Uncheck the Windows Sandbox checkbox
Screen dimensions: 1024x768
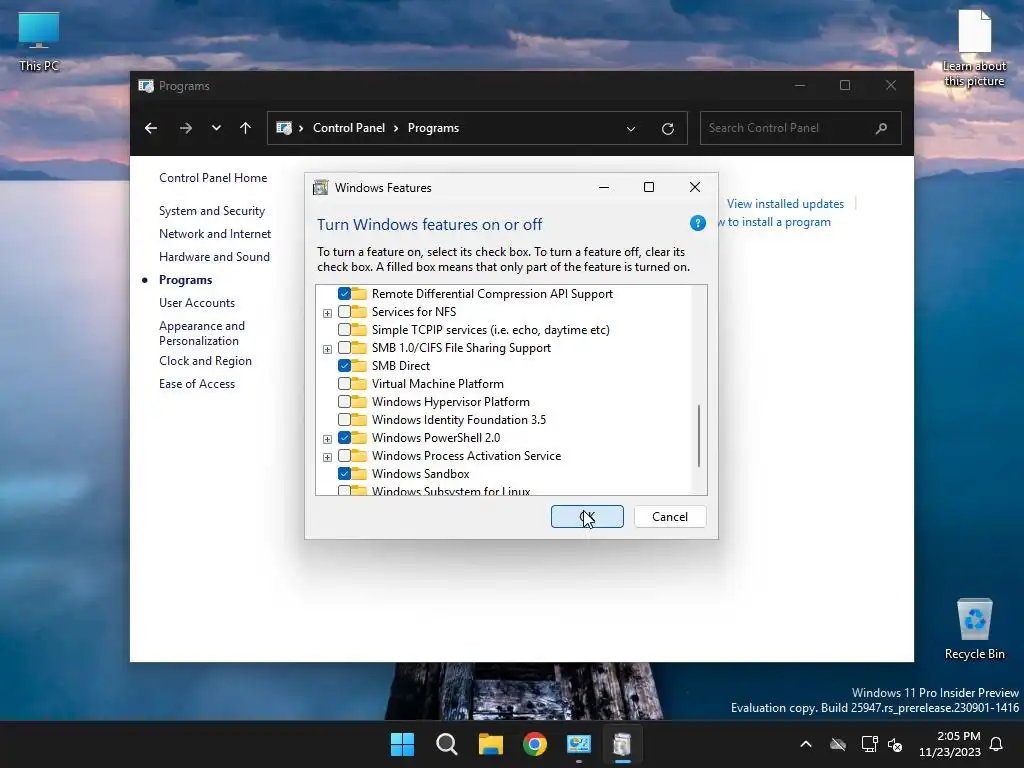pos(344,473)
